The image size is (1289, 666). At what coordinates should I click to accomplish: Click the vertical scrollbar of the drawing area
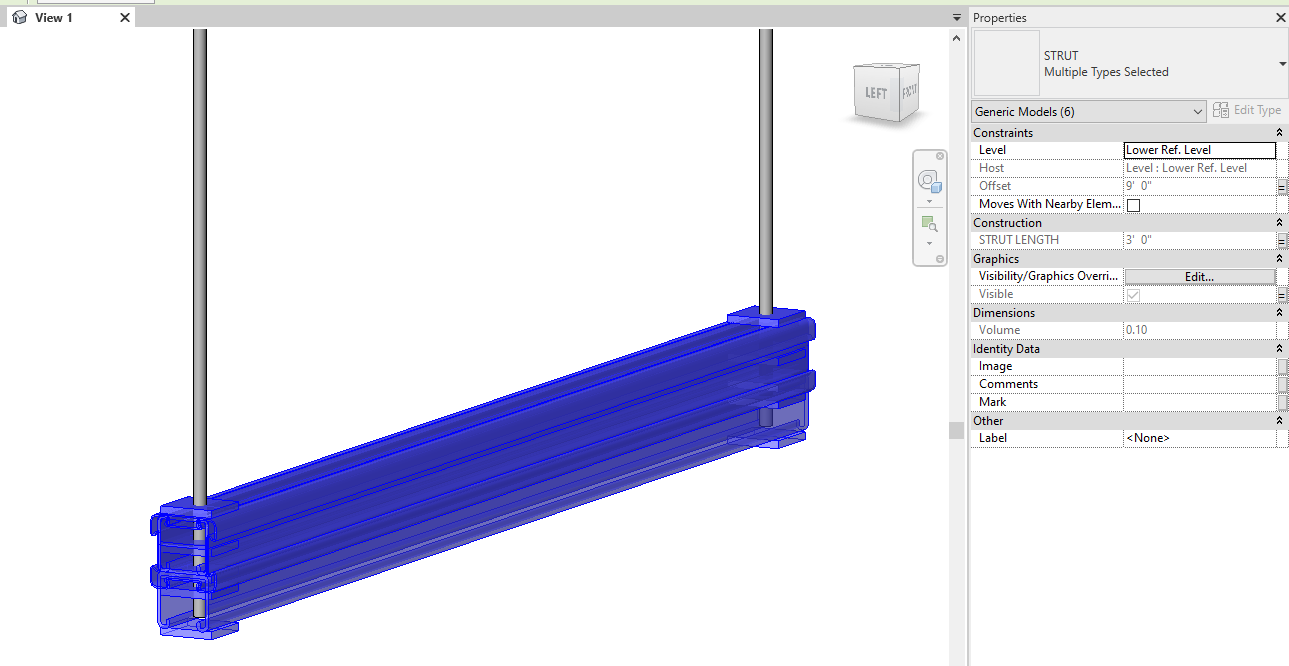click(x=956, y=430)
